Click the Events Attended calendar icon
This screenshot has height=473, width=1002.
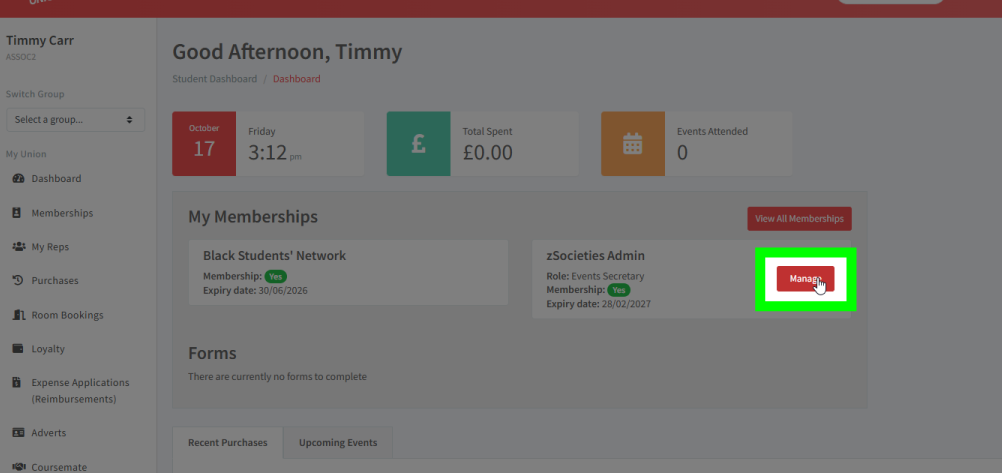click(x=632, y=144)
